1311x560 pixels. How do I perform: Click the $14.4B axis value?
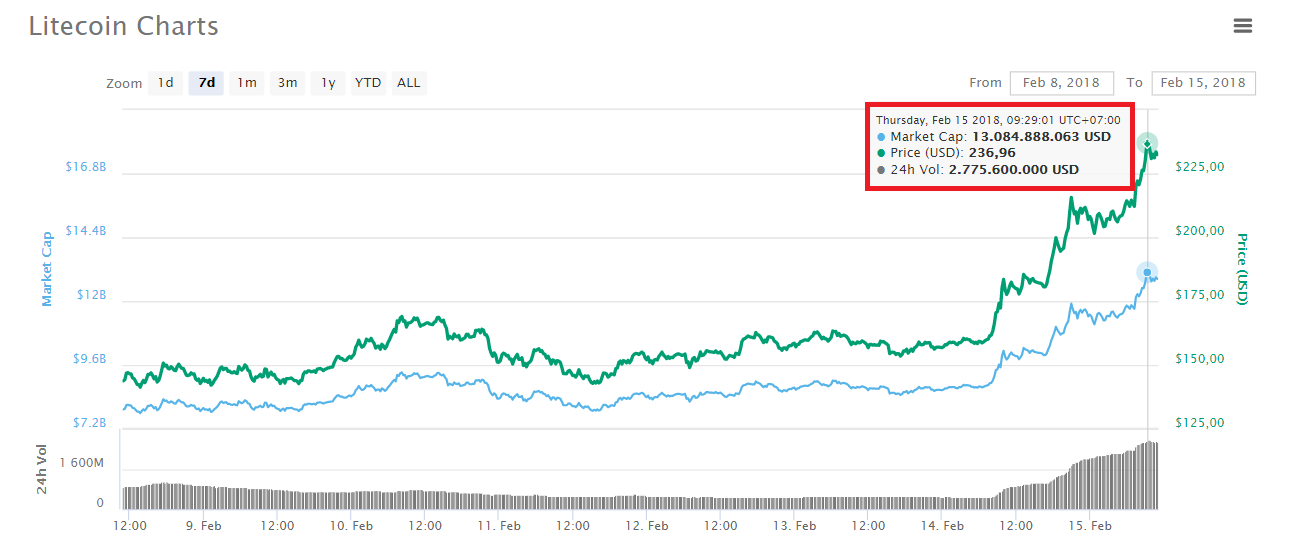click(x=85, y=231)
